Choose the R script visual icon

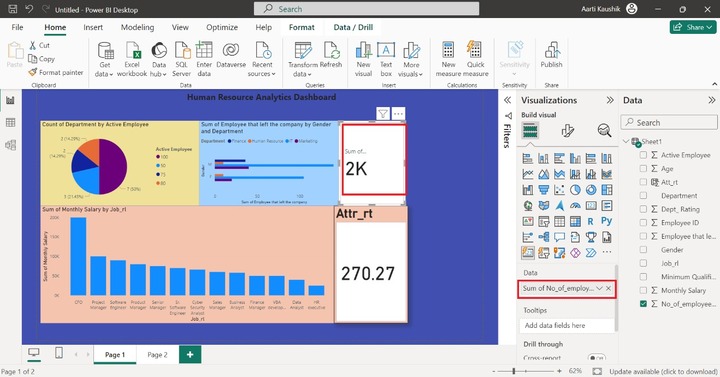pyautogui.click(x=591, y=221)
